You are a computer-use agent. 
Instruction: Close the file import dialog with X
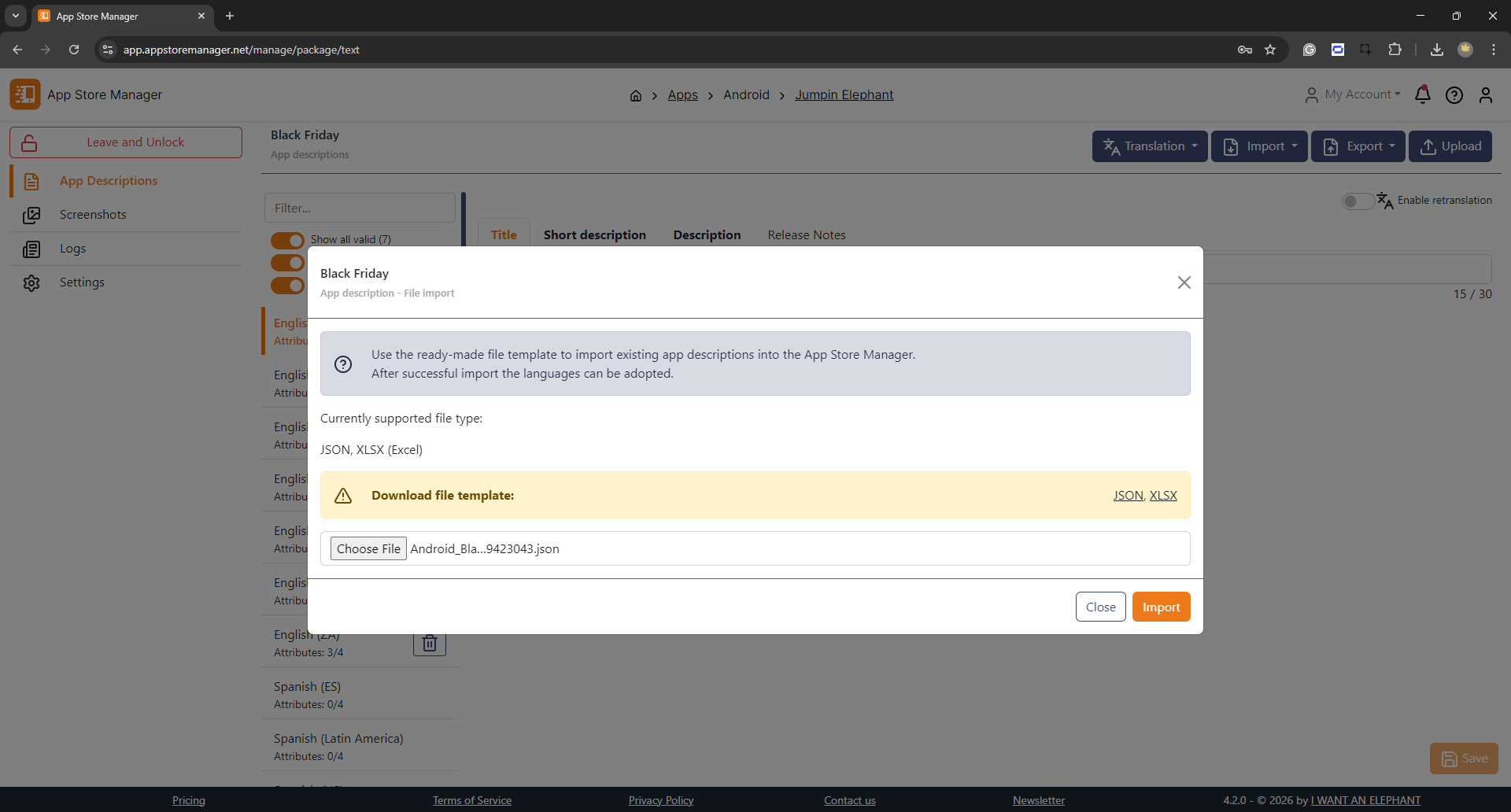click(1184, 282)
